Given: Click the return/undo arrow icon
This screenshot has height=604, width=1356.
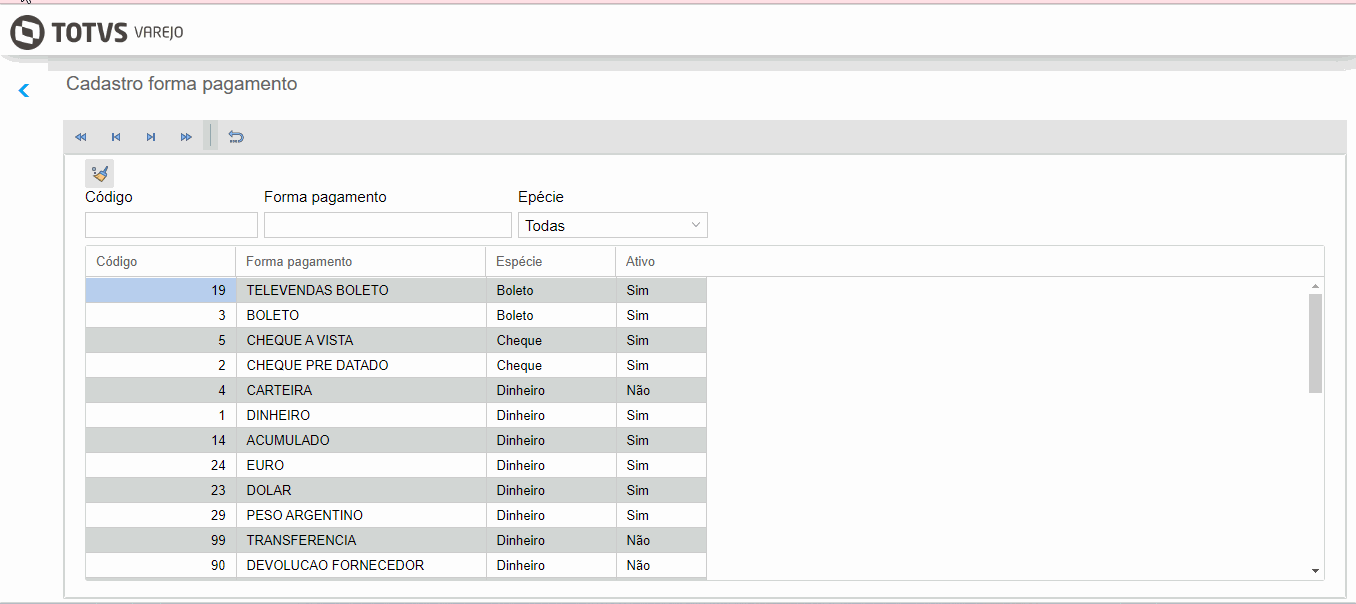Looking at the screenshot, I should tap(236, 137).
